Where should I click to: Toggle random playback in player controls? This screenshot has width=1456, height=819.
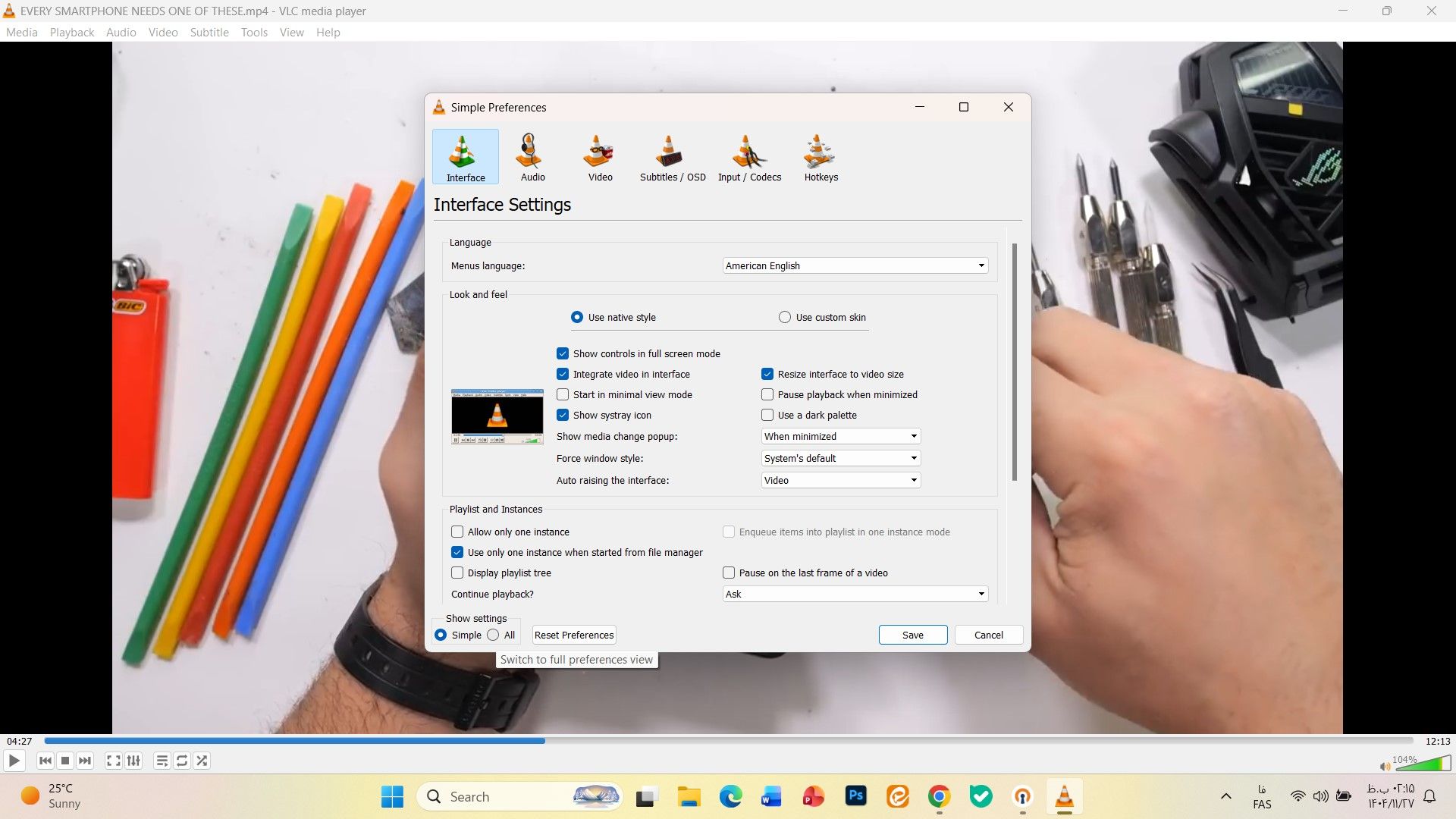[202, 761]
